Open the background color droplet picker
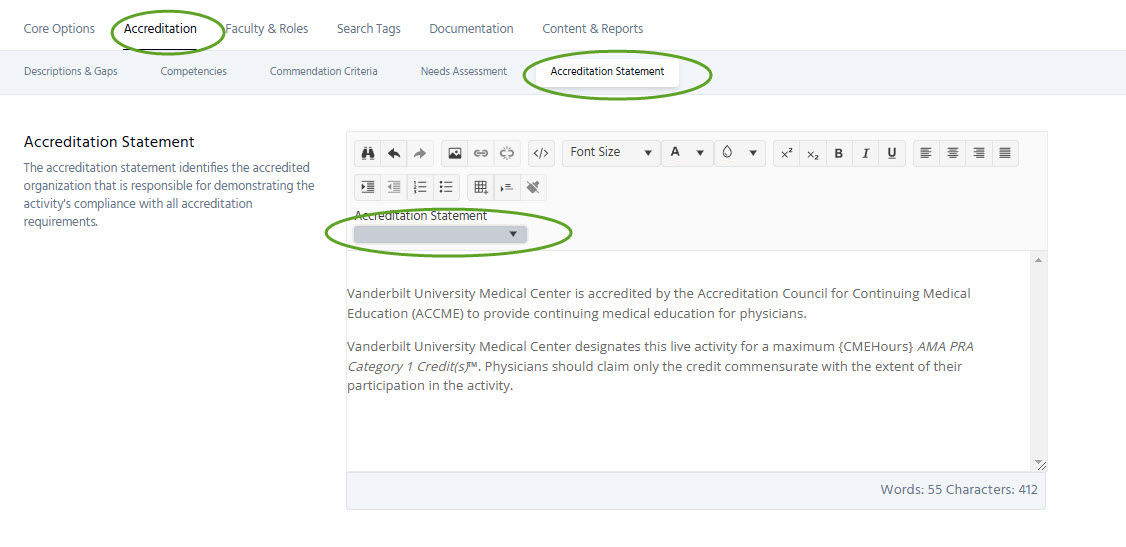Viewport: 1126px width, 547px height. tap(739, 153)
